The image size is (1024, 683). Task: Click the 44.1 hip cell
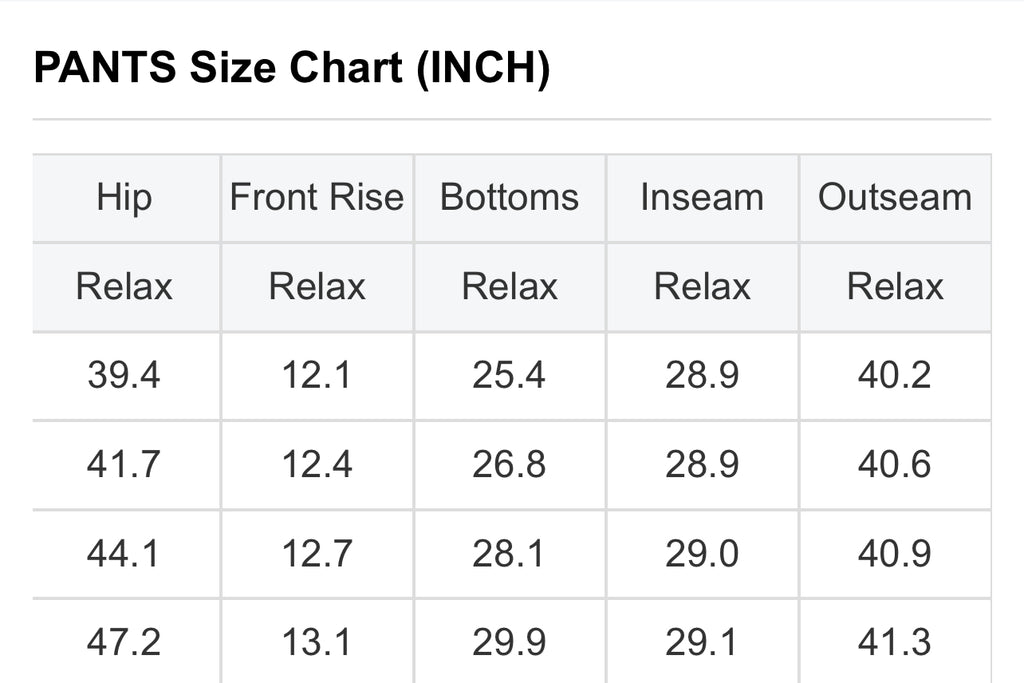tap(124, 554)
